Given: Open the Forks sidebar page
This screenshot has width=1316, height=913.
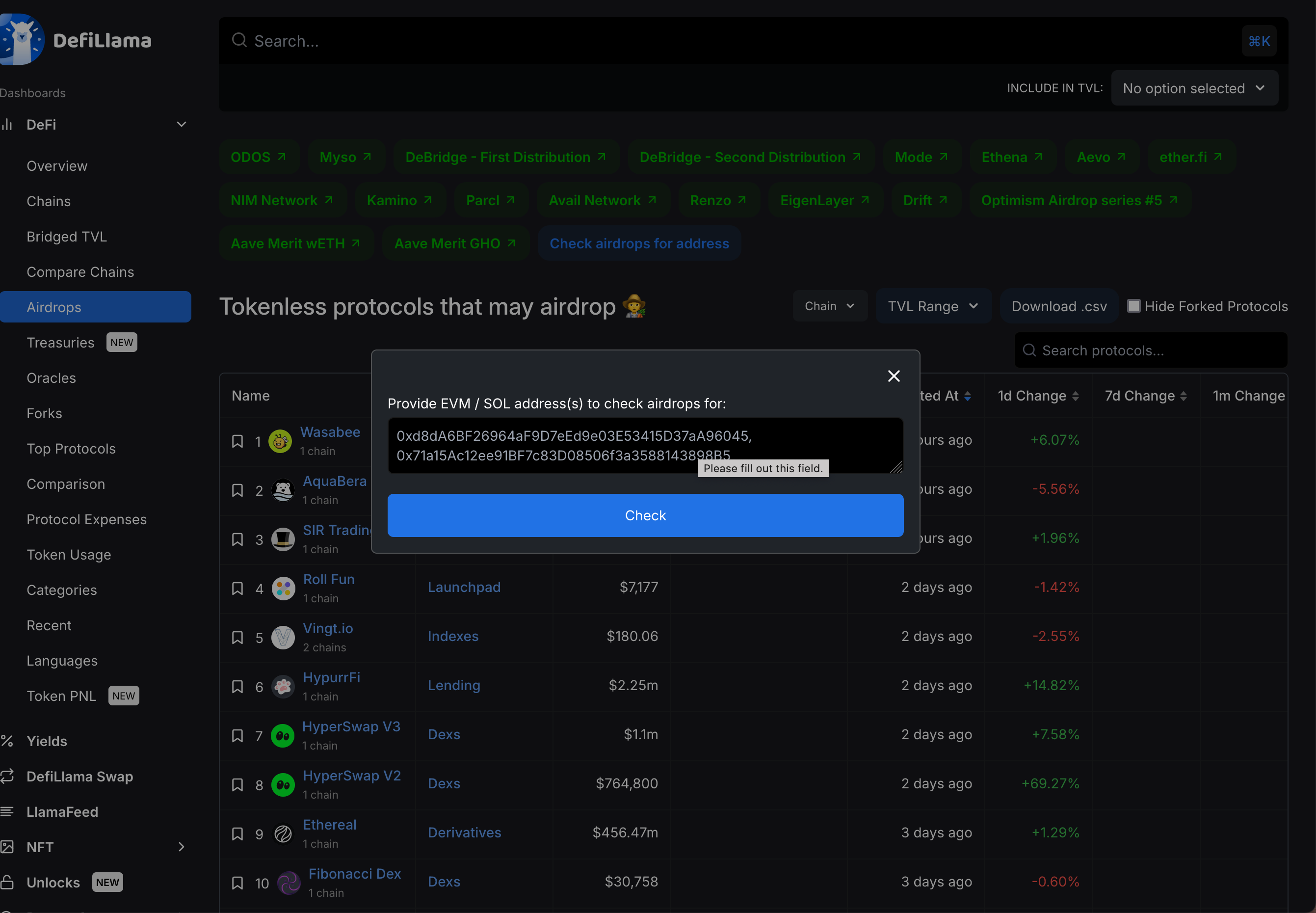Looking at the screenshot, I should [45, 414].
